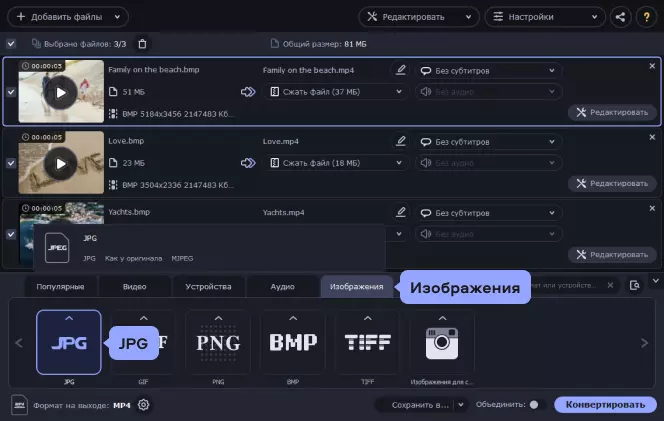This screenshot has height=421, width=664.
Task: Open audio track dropdown for Love.mp4
Action: [489, 163]
